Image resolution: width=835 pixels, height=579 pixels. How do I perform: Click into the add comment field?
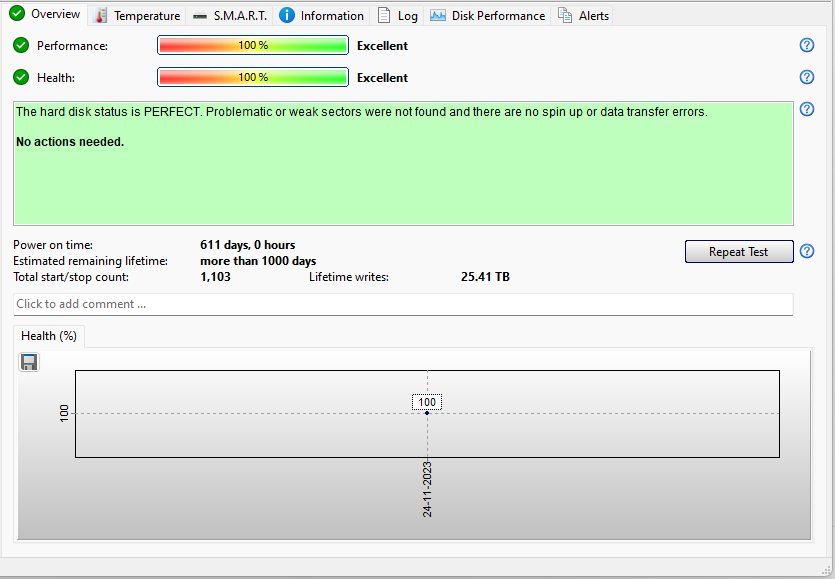(403, 304)
